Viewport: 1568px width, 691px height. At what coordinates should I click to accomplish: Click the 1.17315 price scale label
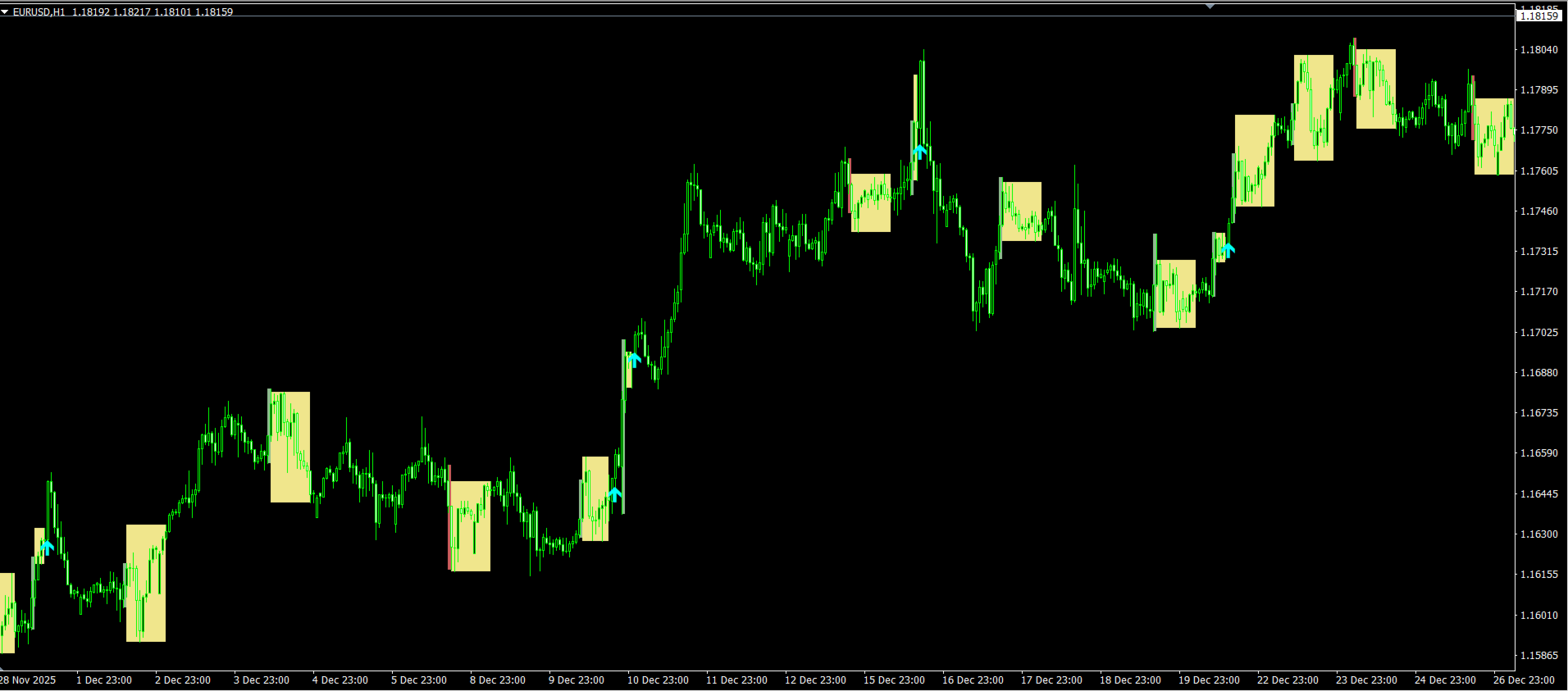(x=1539, y=252)
